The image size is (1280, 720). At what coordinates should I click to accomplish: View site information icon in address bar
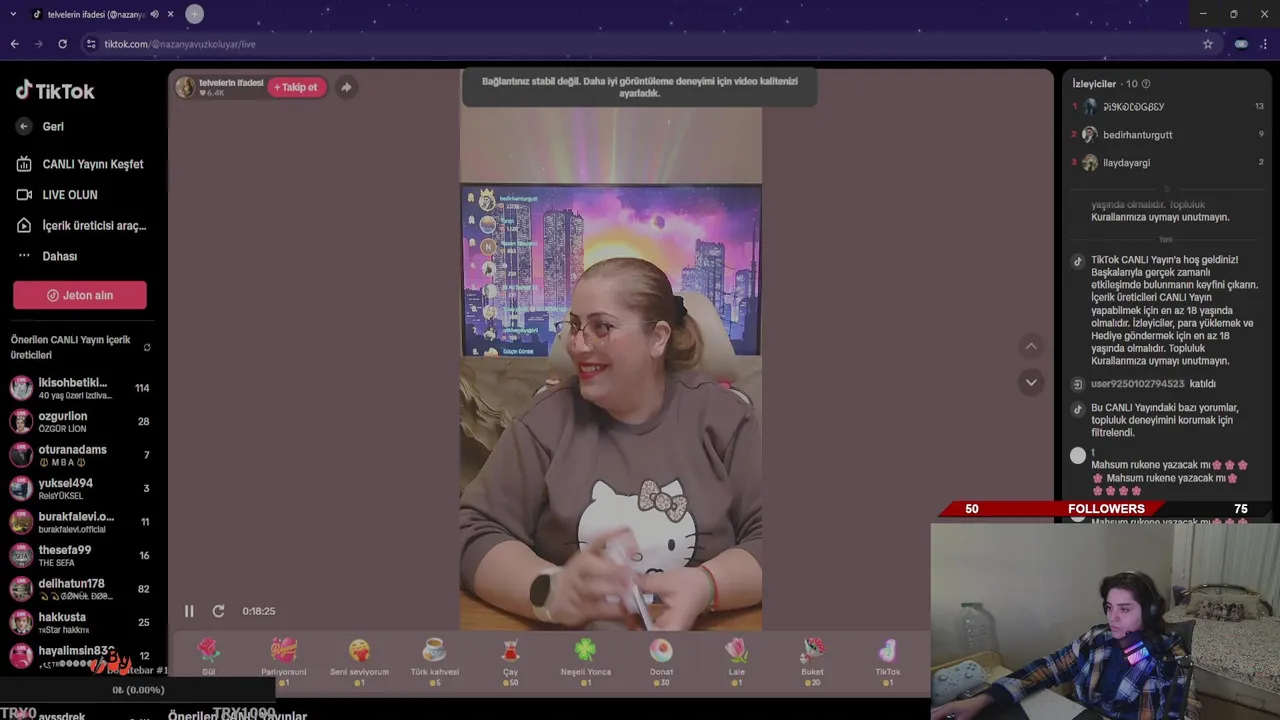[91, 44]
